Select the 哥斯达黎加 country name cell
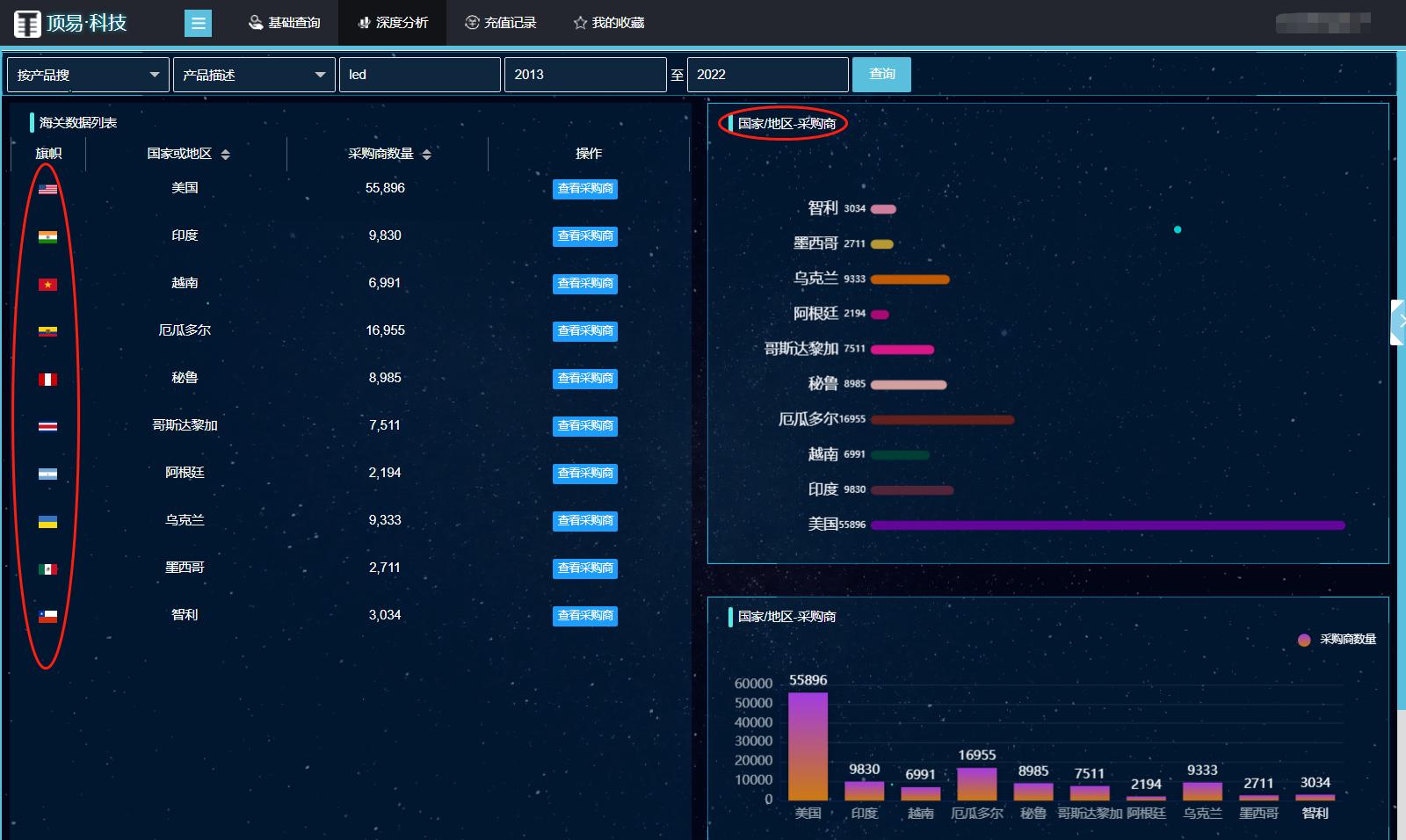The image size is (1406, 840). [185, 425]
